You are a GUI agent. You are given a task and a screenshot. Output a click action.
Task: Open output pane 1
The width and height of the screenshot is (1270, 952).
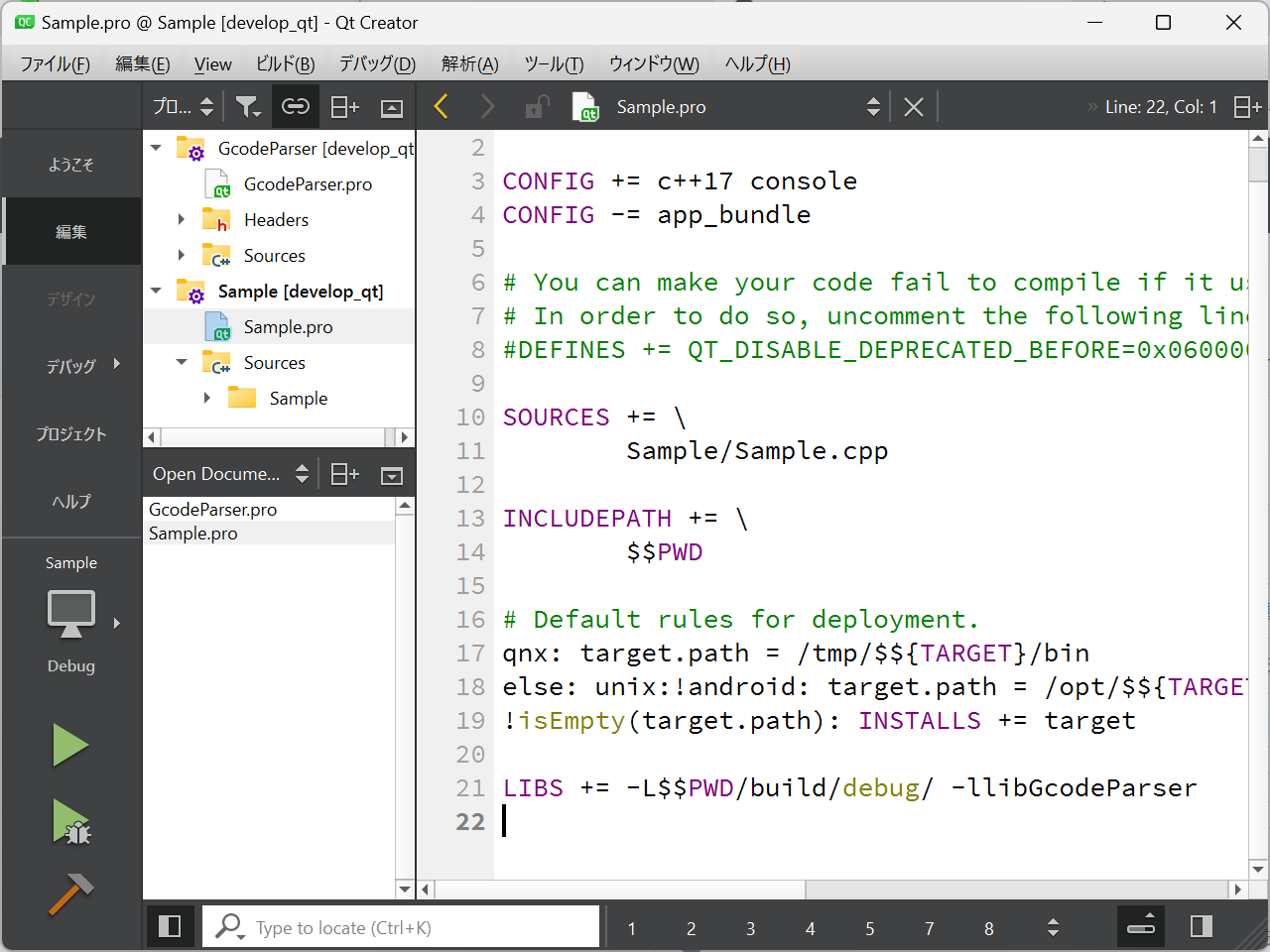pos(632,928)
